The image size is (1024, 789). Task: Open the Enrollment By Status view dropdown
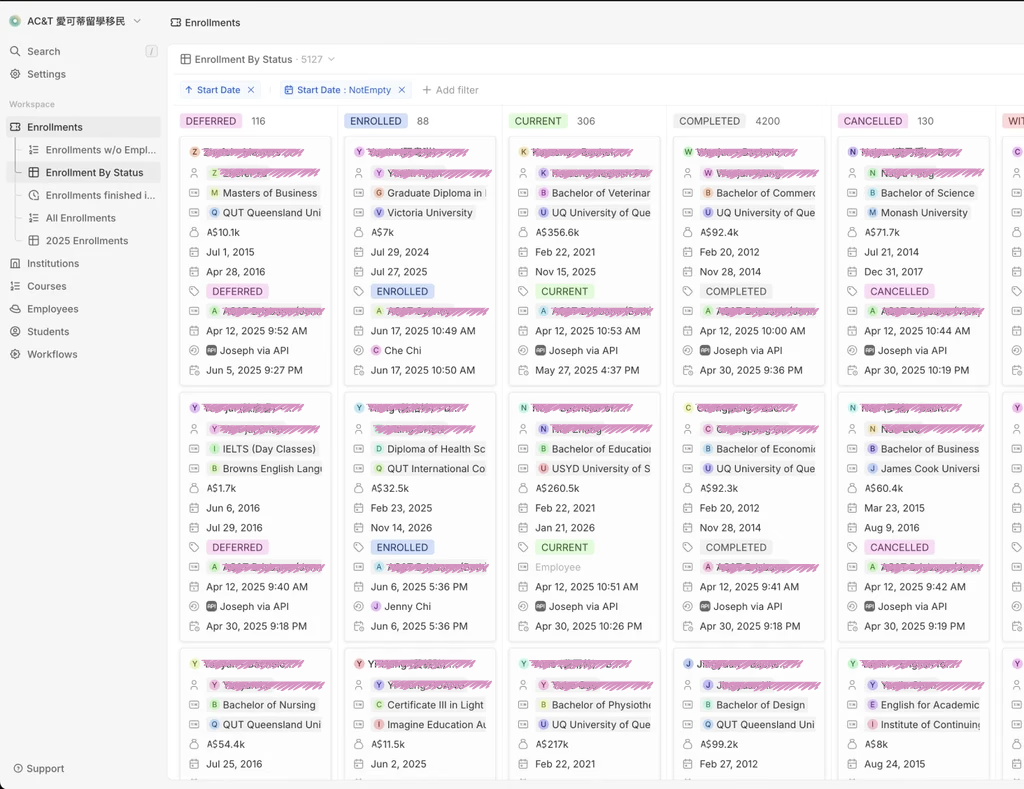click(257, 59)
